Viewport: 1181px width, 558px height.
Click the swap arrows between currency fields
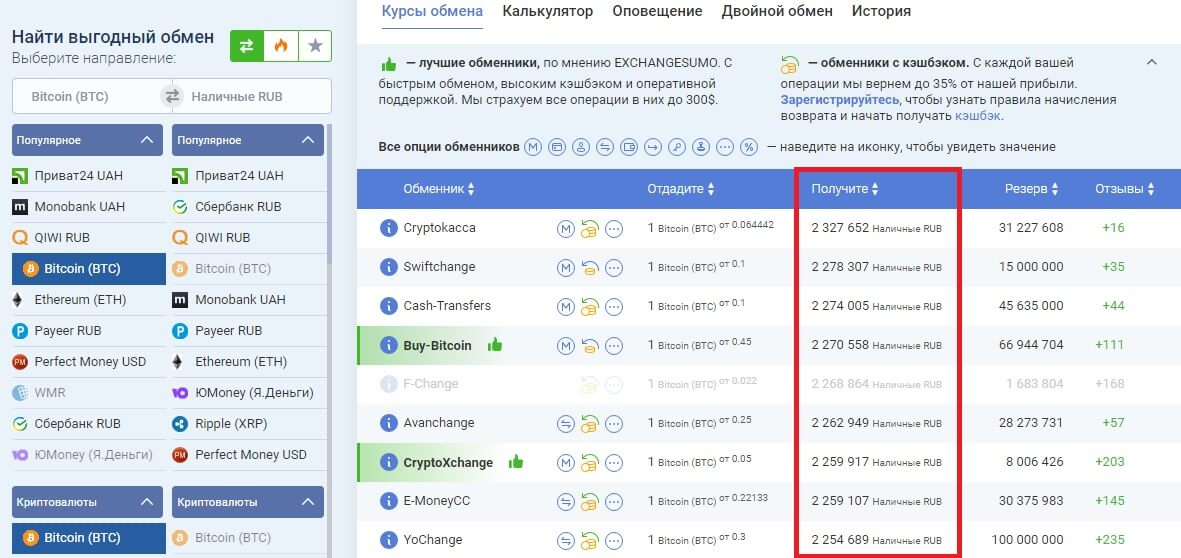point(172,96)
